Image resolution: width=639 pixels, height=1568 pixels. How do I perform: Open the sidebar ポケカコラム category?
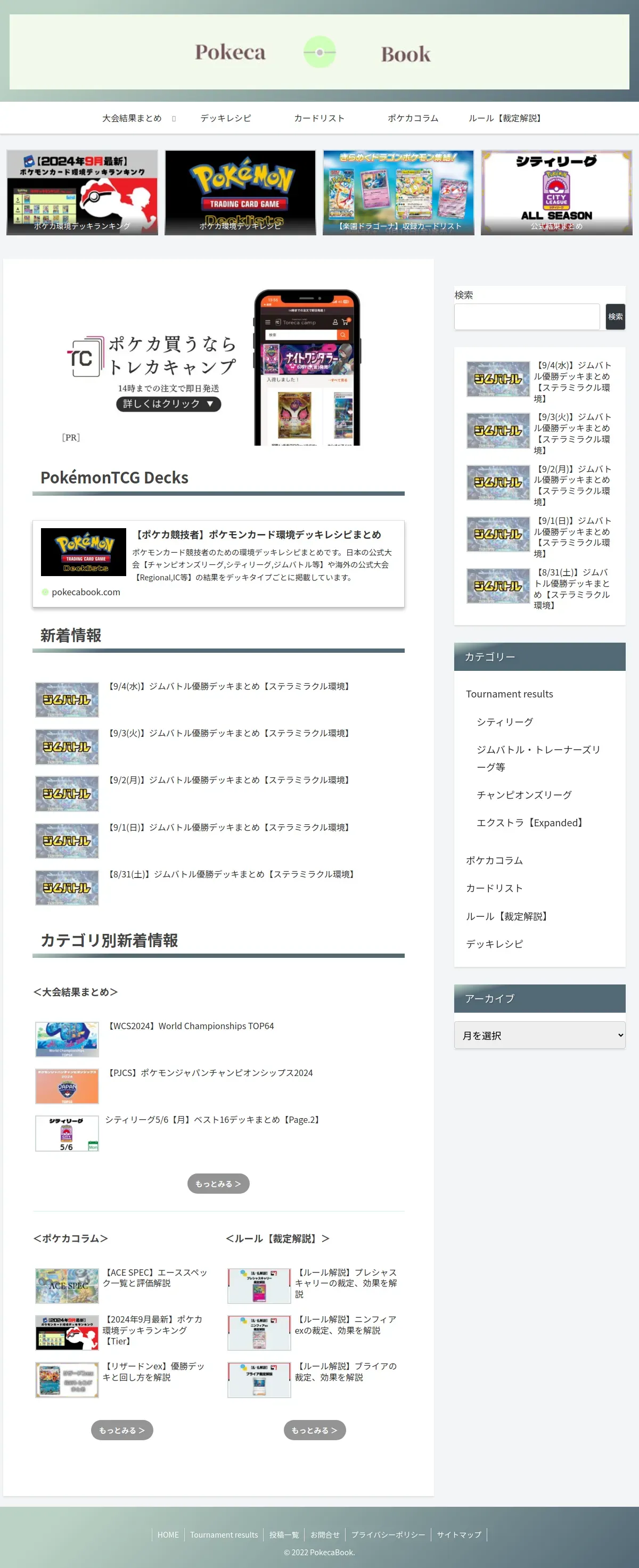(494, 860)
